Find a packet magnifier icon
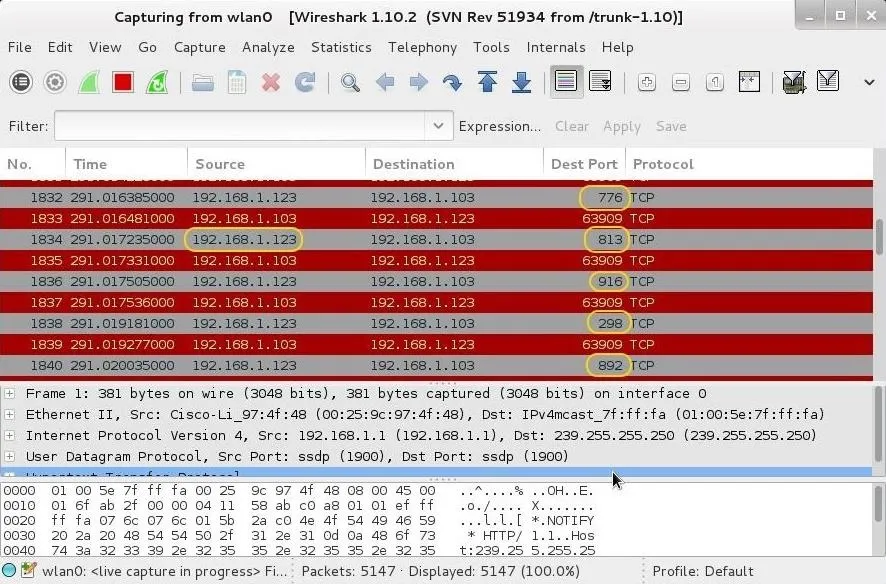 pyautogui.click(x=350, y=82)
